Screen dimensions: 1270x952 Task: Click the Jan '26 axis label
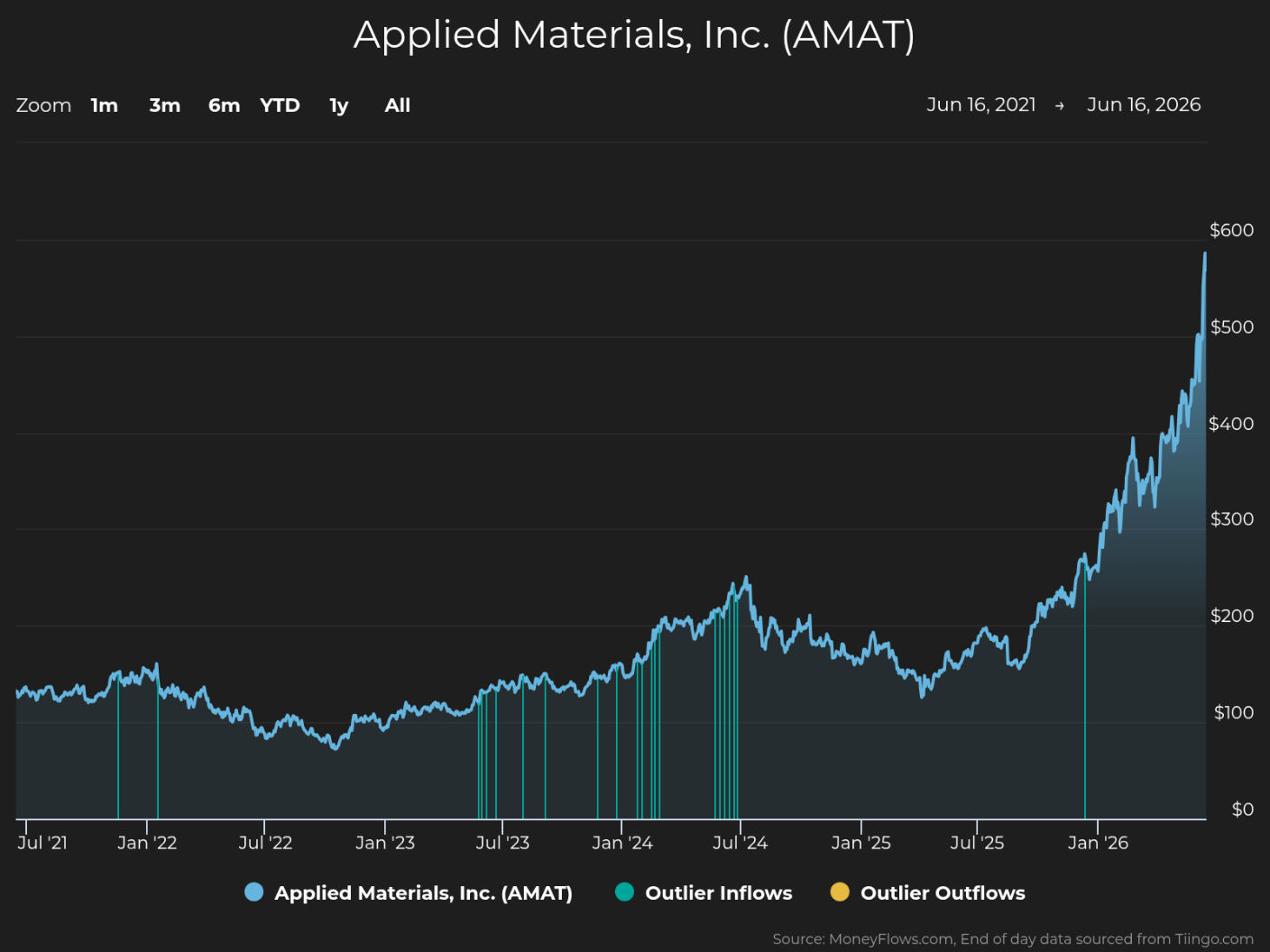pyautogui.click(x=1098, y=843)
